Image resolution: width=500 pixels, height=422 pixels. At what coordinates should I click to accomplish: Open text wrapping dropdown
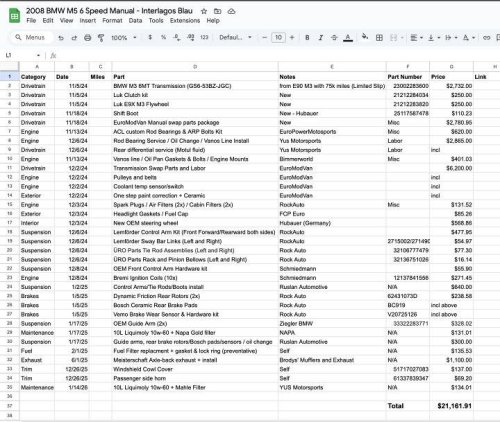[x=451, y=38]
